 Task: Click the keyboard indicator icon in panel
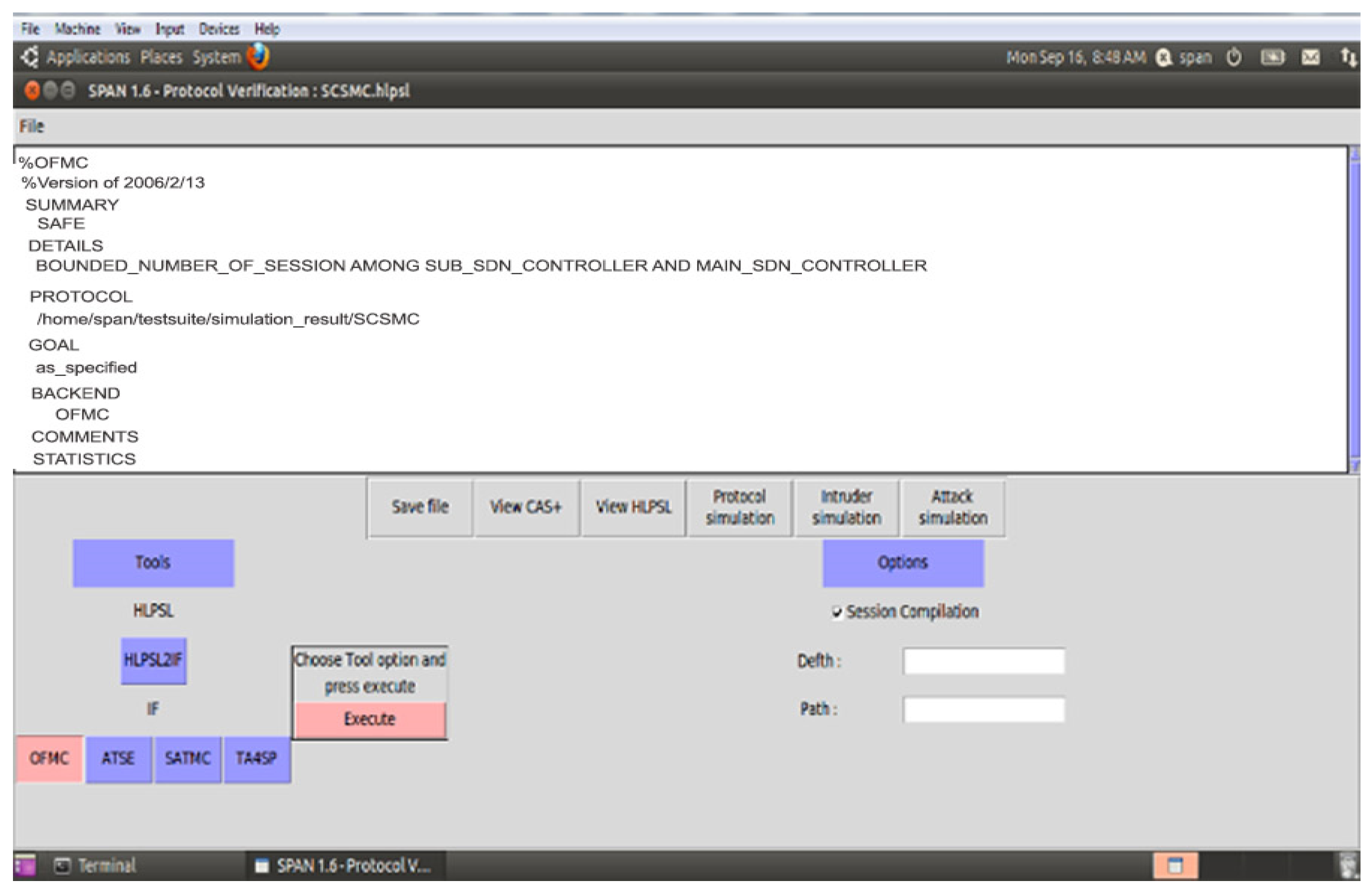[x=1272, y=58]
